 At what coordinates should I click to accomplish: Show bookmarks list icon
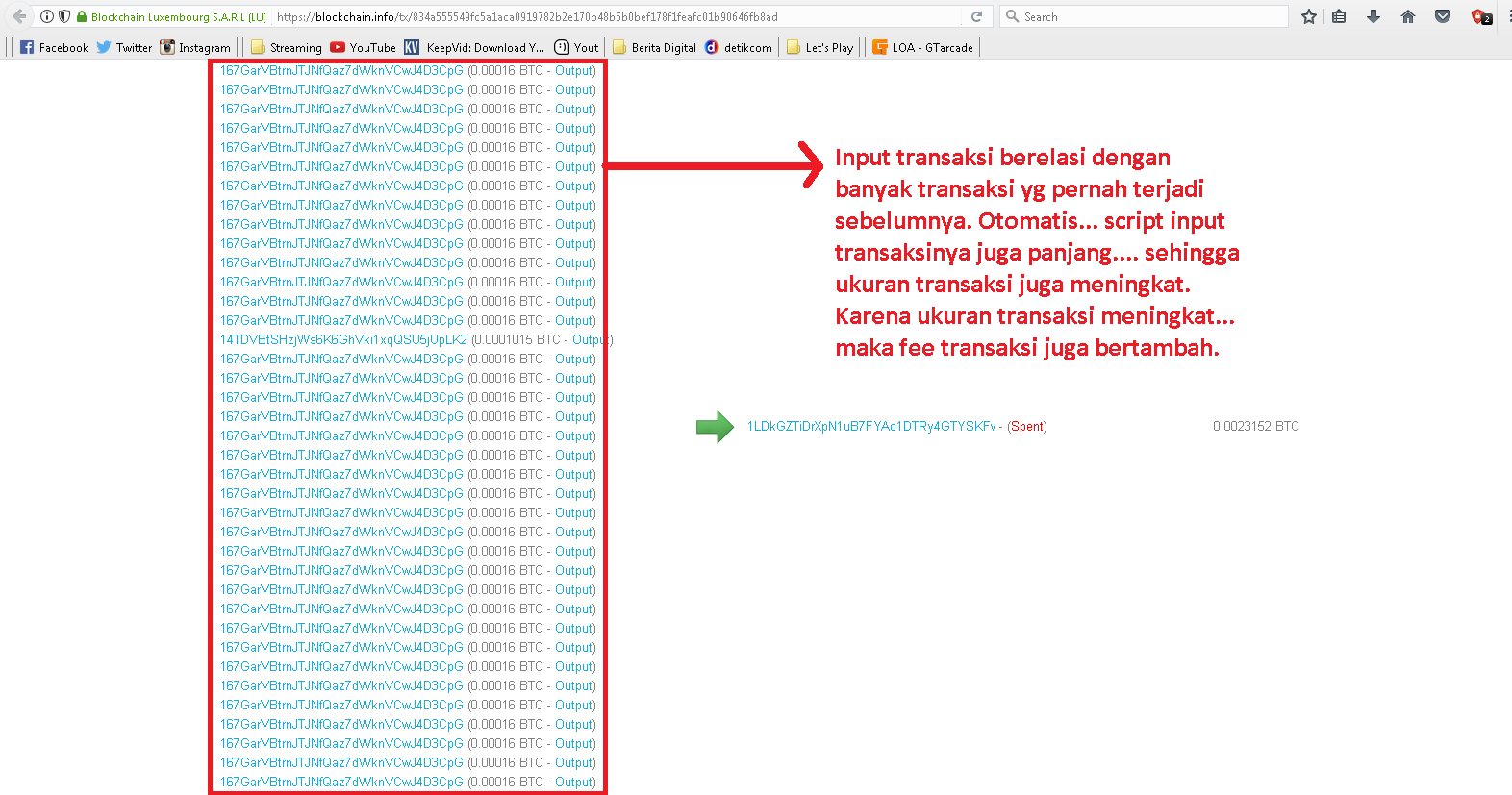coord(1339,16)
